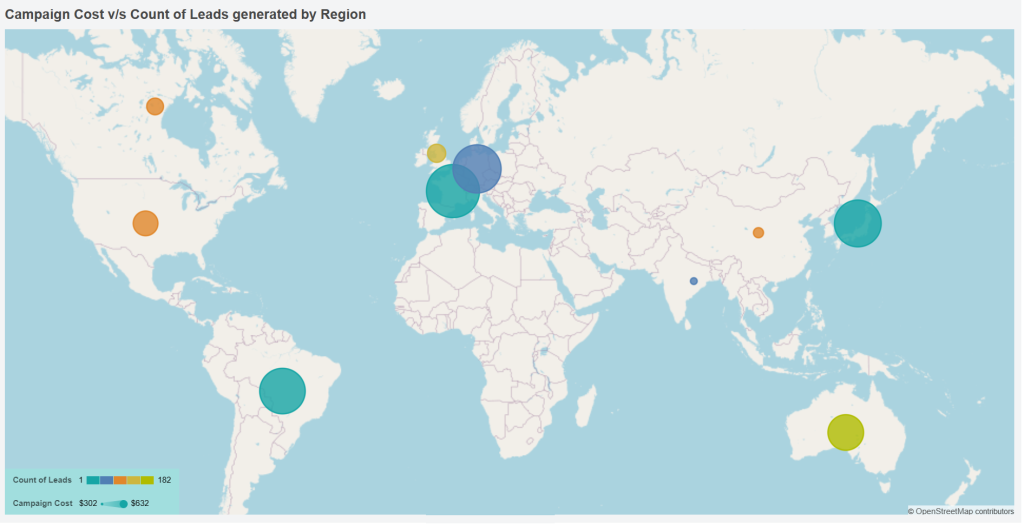Click the orange swatch in Count of Leads legend
The width and height of the screenshot is (1024, 526).
[120, 481]
